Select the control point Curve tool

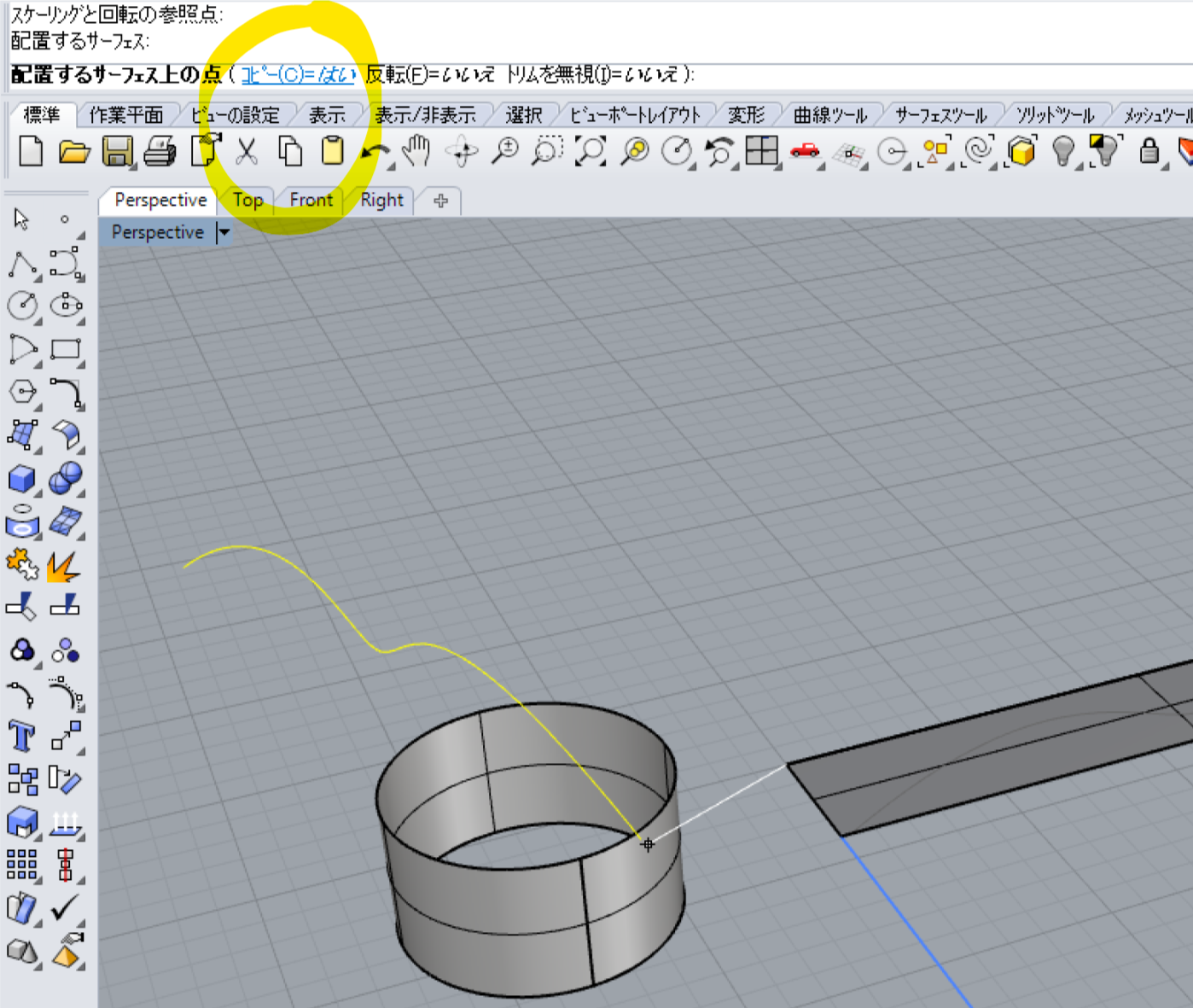pyautogui.click(x=66, y=264)
